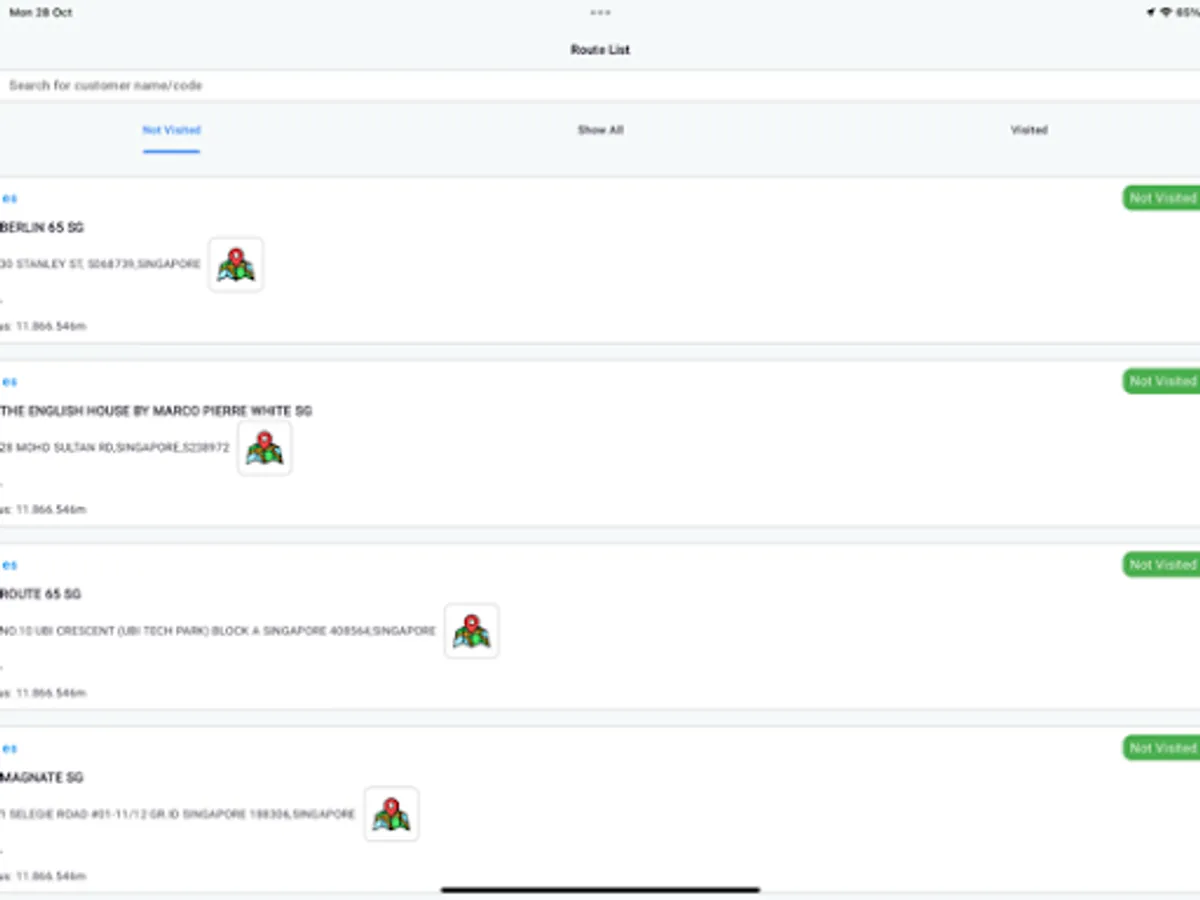Select the Not Visited filter tab
This screenshot has height=900, width=1200.
coord(171,130)
